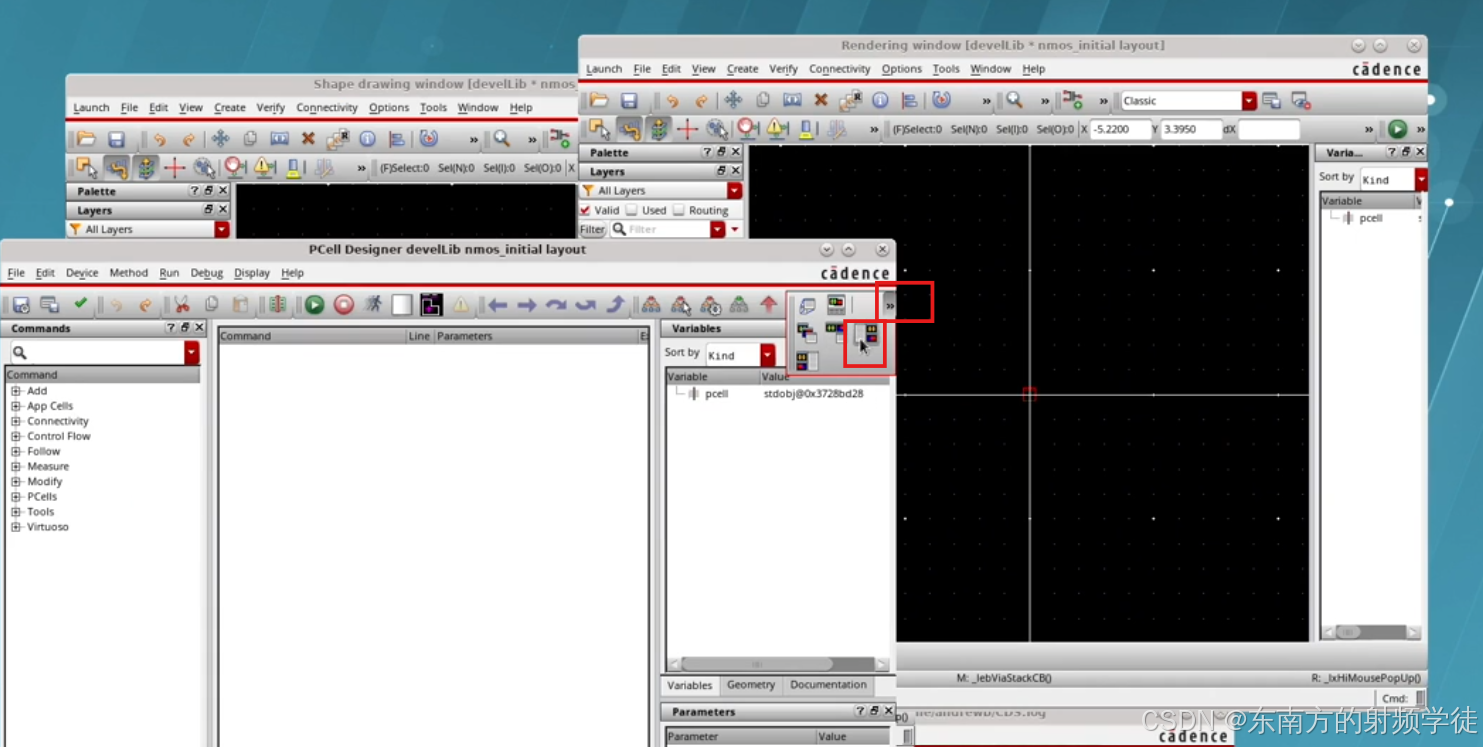The width and height of the screenshot is (1483, 747).
Task: Click the blue info Properties icon in Rendering window
Action: (x=880, y=100)
